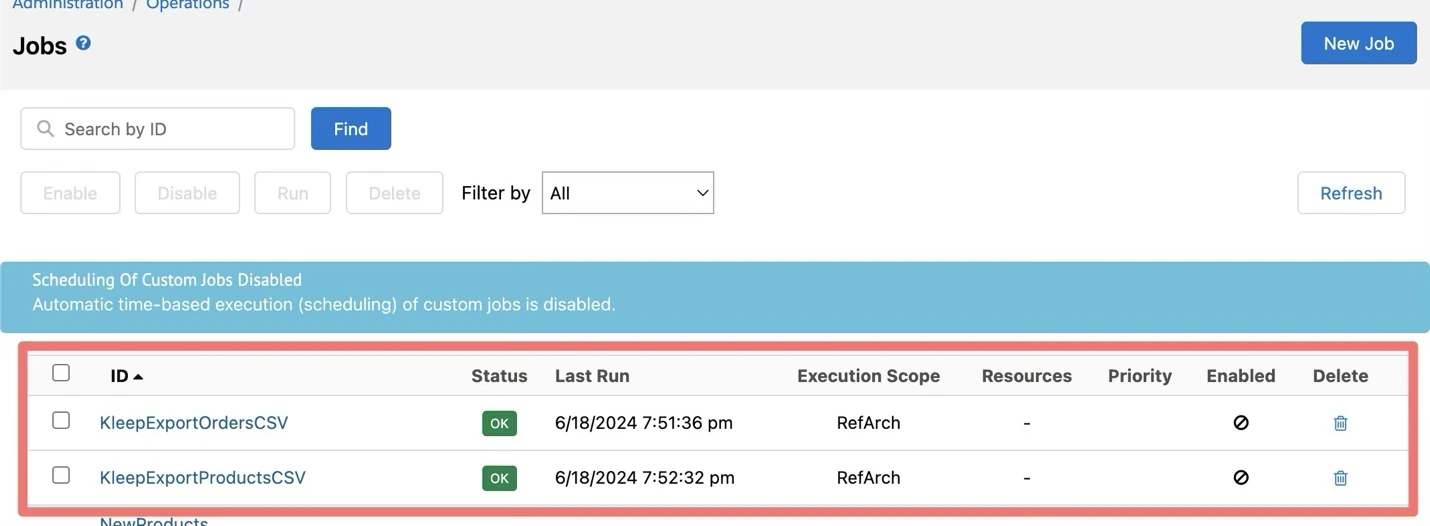Delete KleepExportOrdersCSV with its trash icon

[1340, 423]
